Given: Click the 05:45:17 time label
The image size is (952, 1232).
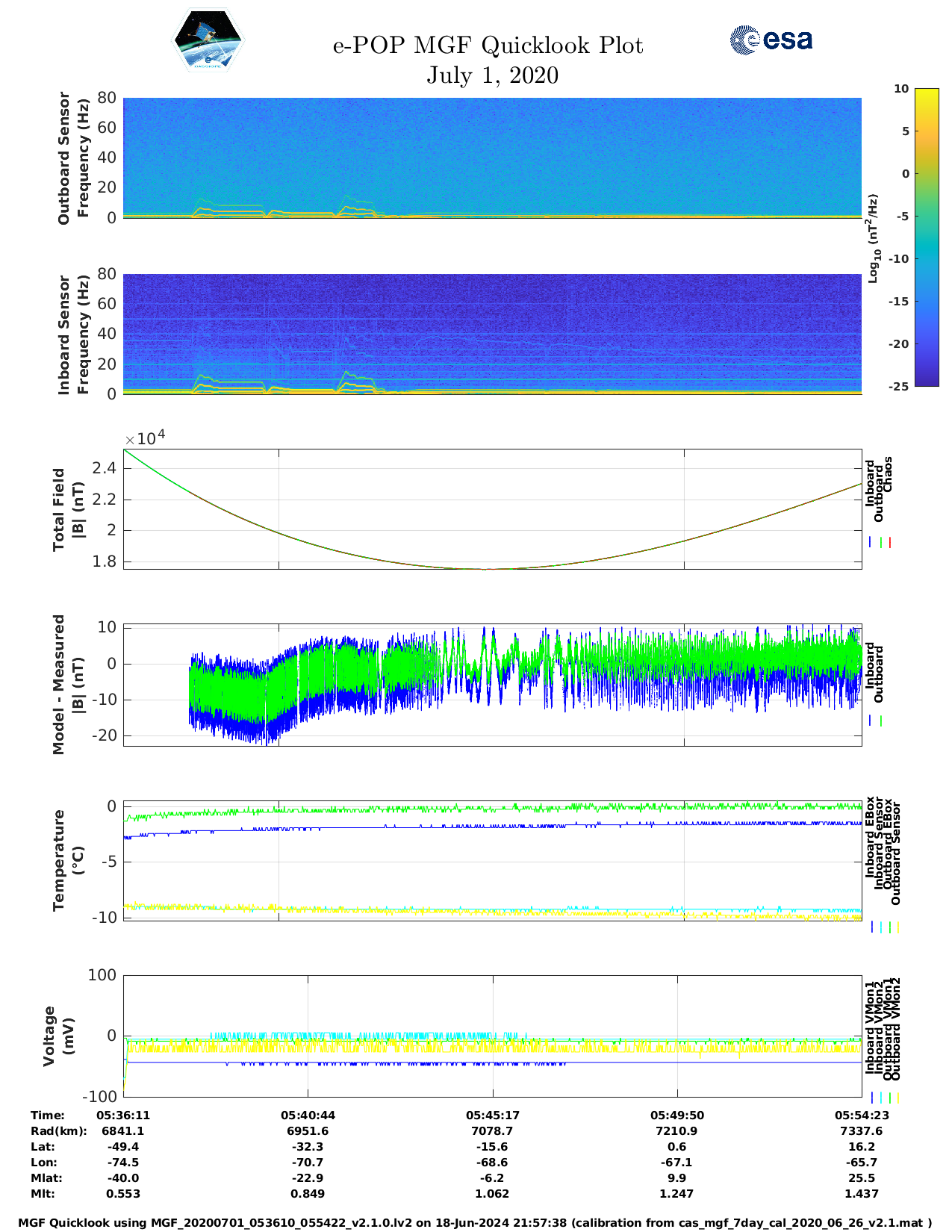Looking at the screenshot, I should tap(492, 1116).
